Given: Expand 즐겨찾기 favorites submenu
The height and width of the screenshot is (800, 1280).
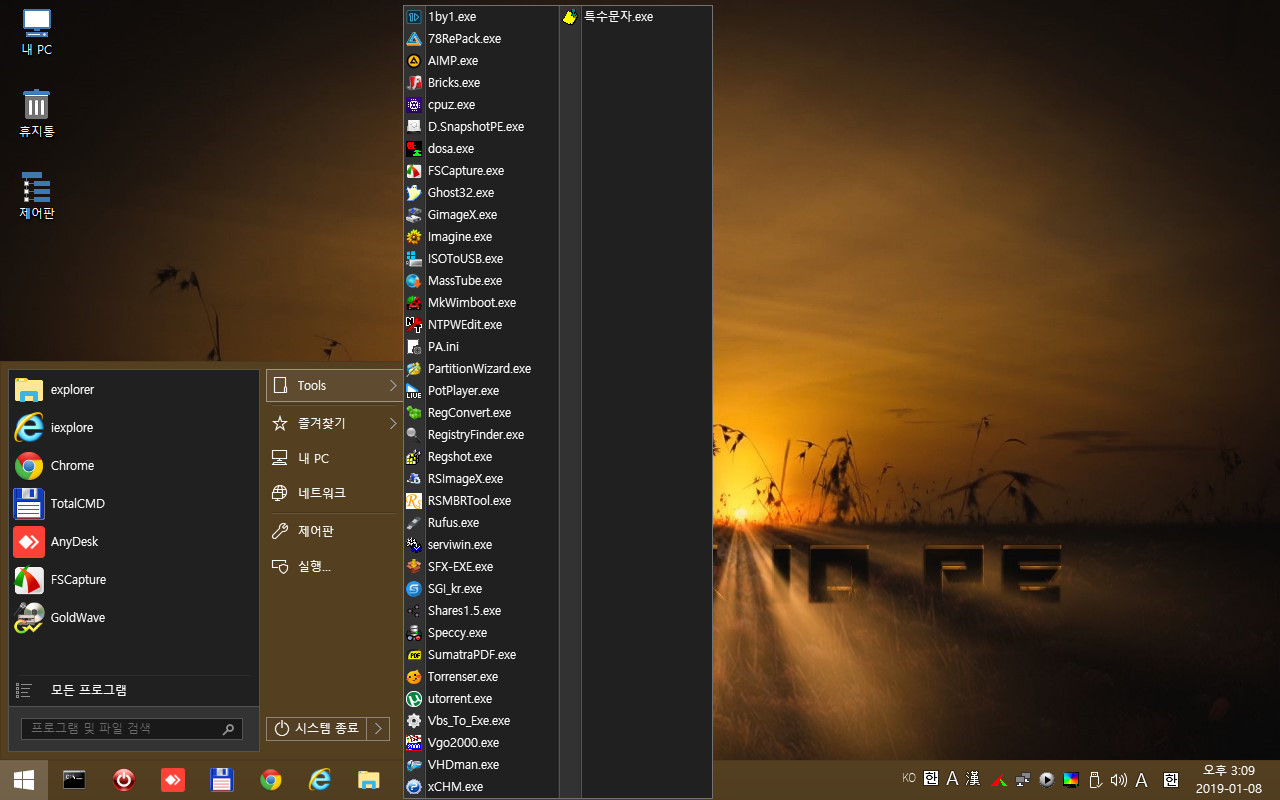Looking at the screenshot, I should tap(334, 423).
